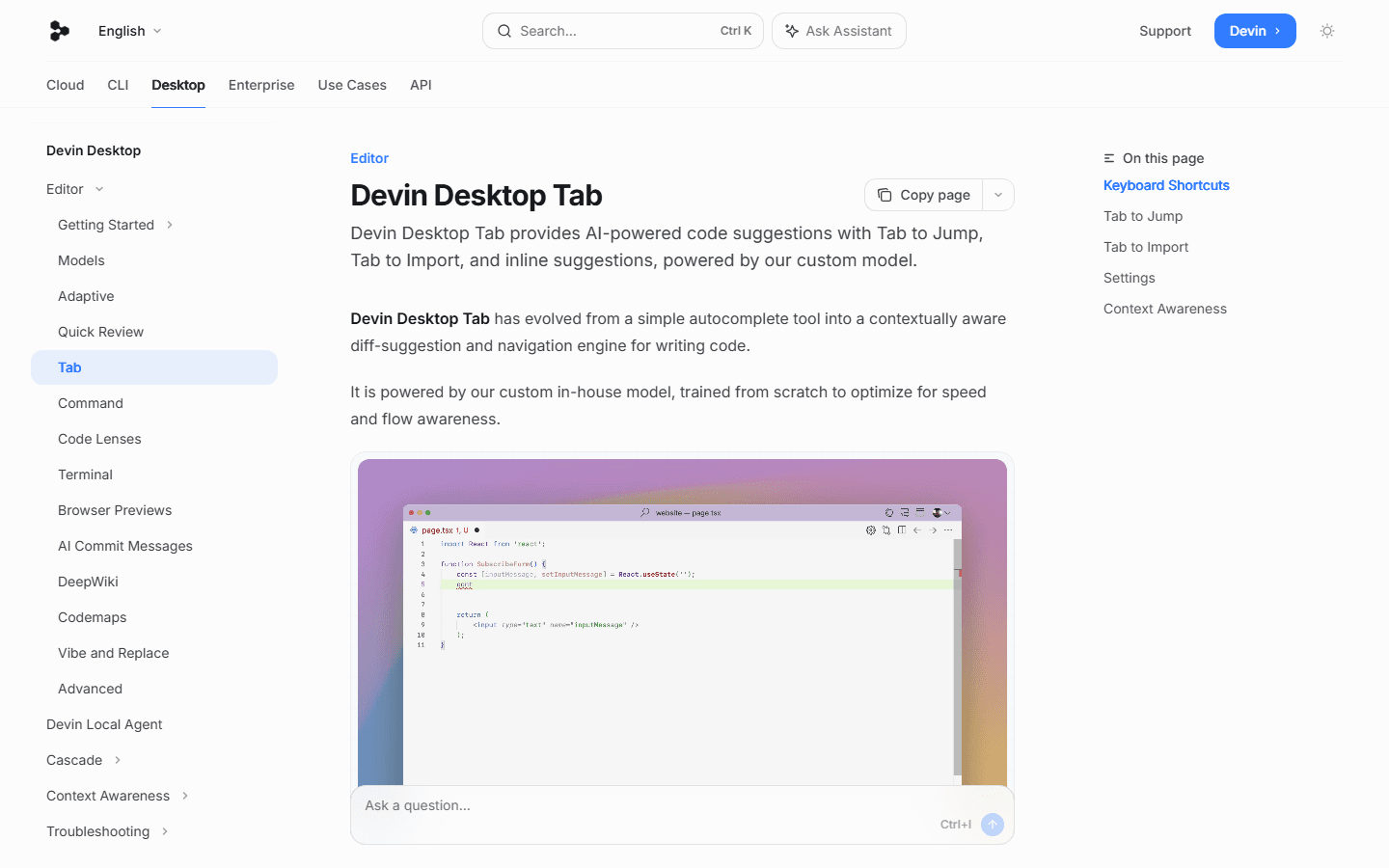Click the send arrow button
The width and height of the screenshot is (1389, 868).
coord(993,825)
